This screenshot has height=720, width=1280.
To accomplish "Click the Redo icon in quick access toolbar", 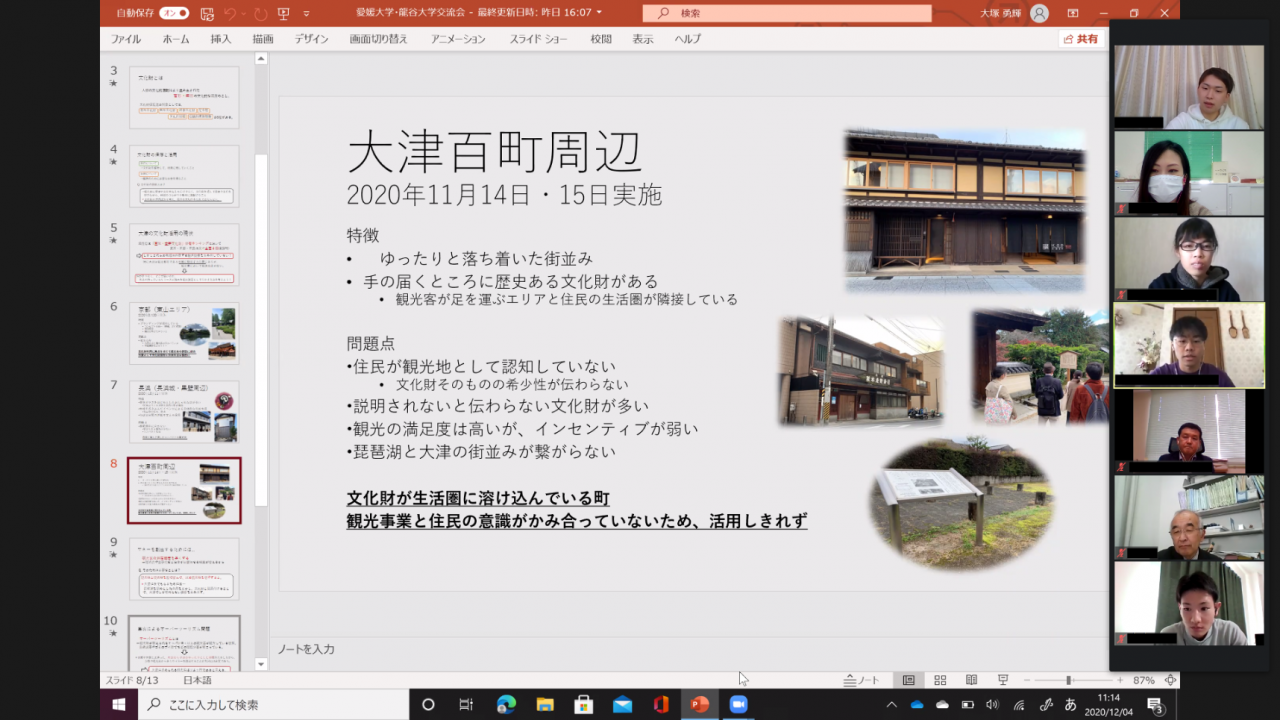I will (260, 13).
